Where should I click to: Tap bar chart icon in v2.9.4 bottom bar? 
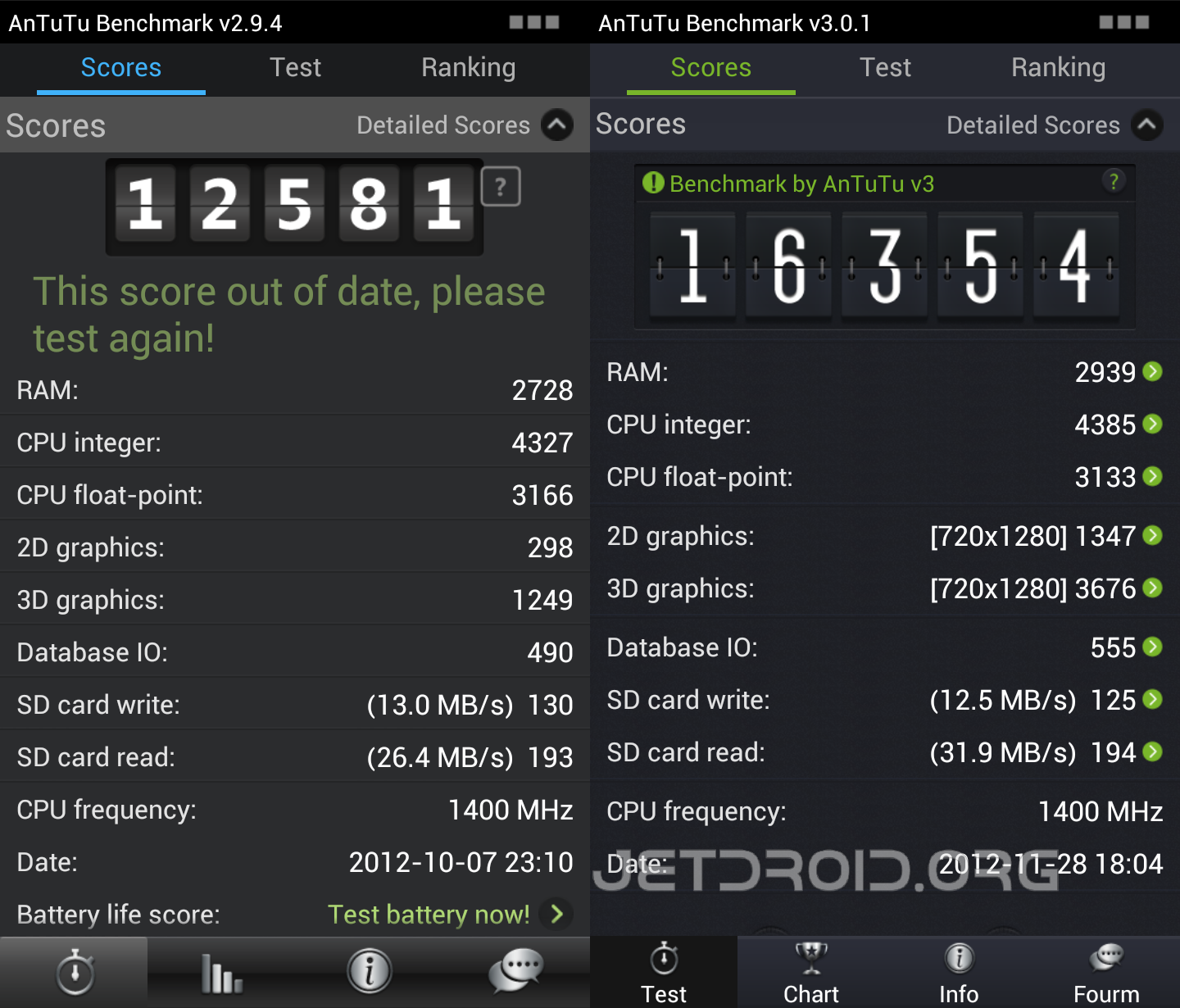point(222,973)
